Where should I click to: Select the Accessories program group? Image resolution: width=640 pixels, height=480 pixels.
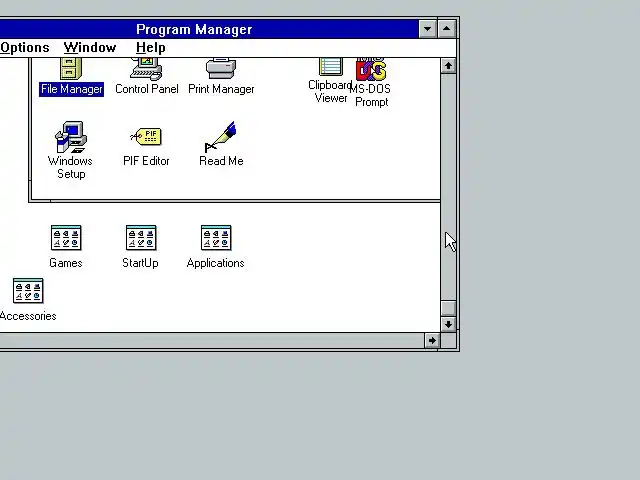(x=28, y=291)
